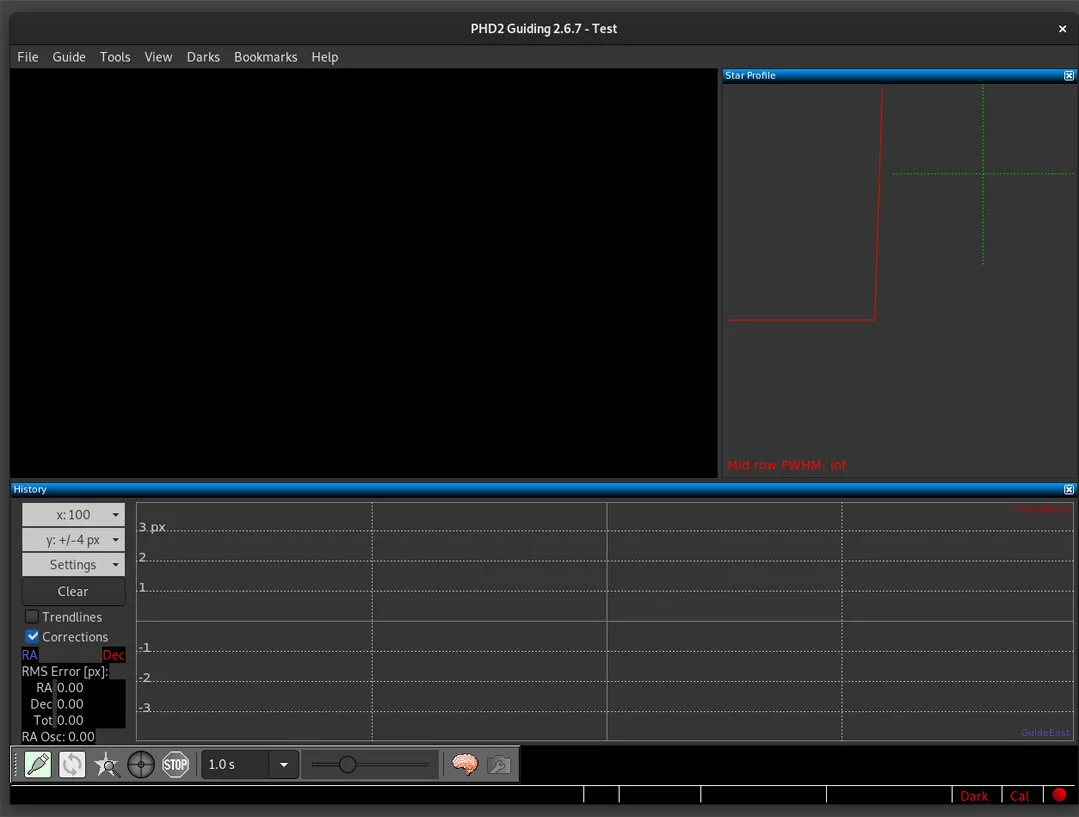Open the View menu
This screenshot has width=1079, height=817.
[x=158, y=57]
